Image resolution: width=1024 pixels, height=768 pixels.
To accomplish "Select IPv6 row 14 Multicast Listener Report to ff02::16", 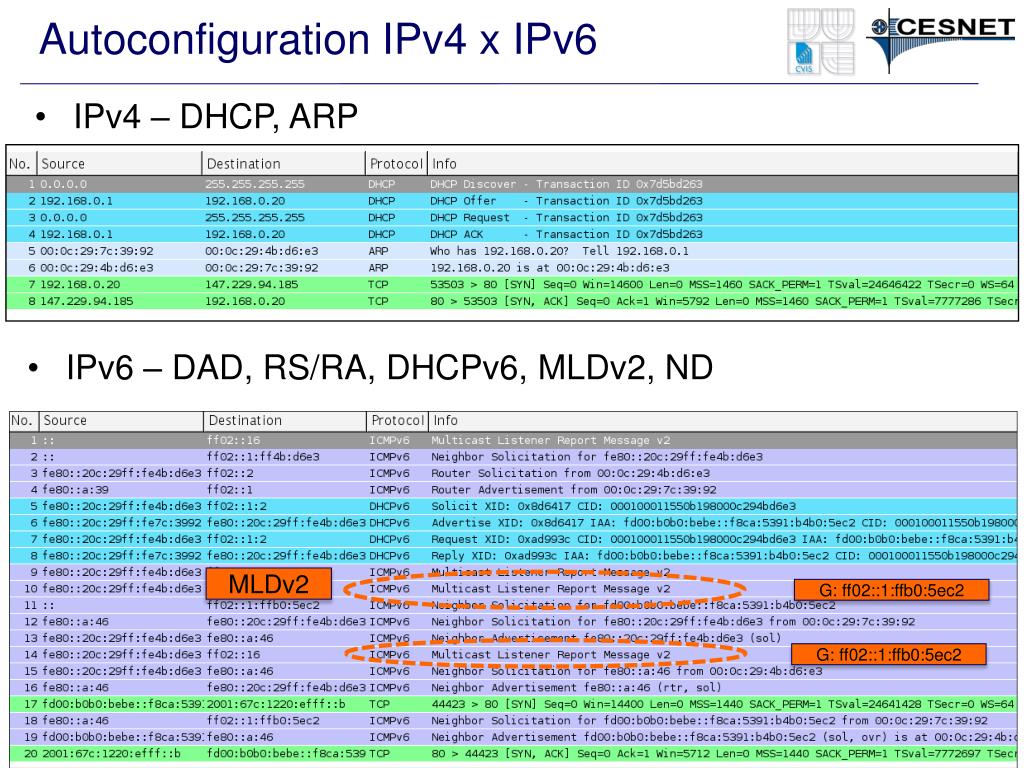I will 513,654.
